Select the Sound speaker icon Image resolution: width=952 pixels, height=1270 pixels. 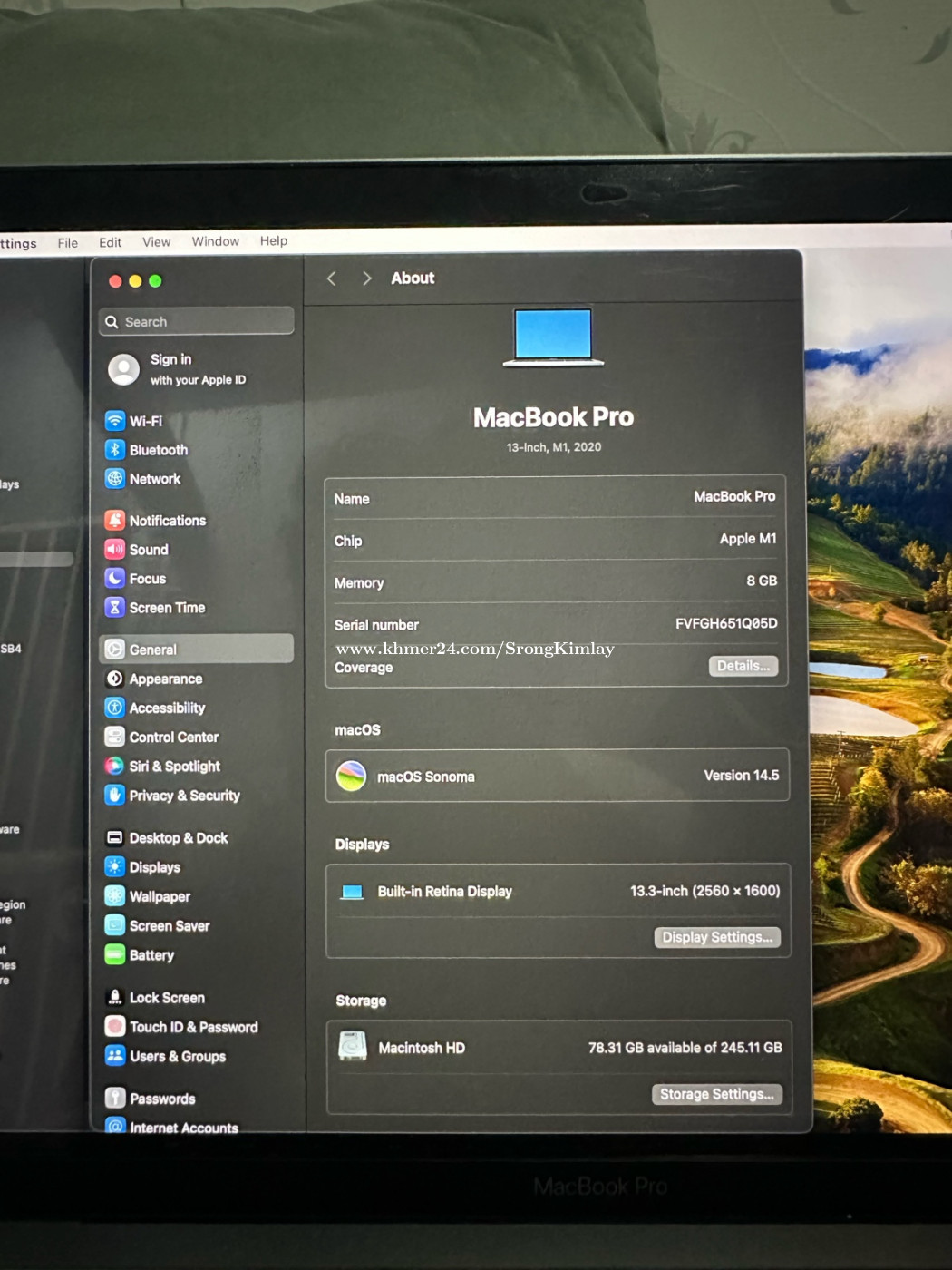(115, 550)
